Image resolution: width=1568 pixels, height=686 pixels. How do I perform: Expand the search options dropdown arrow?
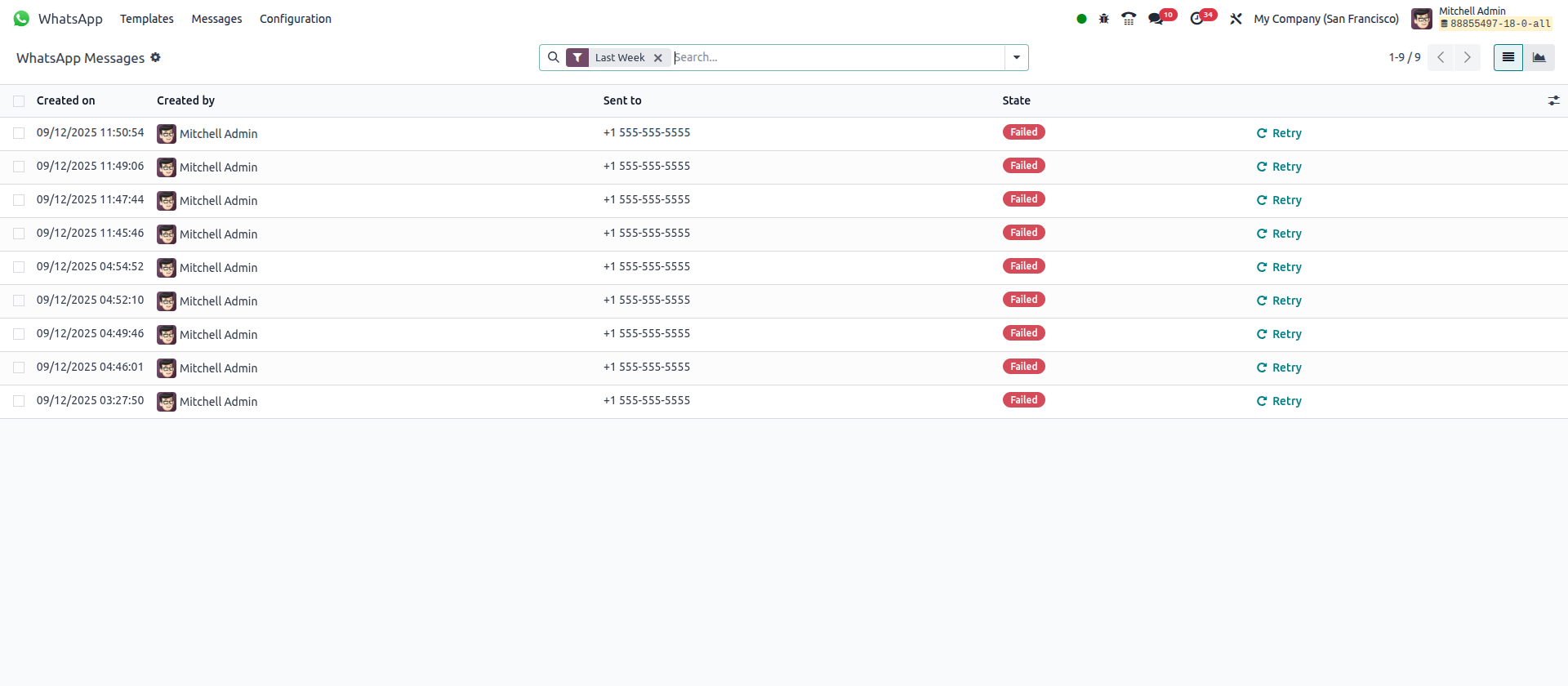1016,58
